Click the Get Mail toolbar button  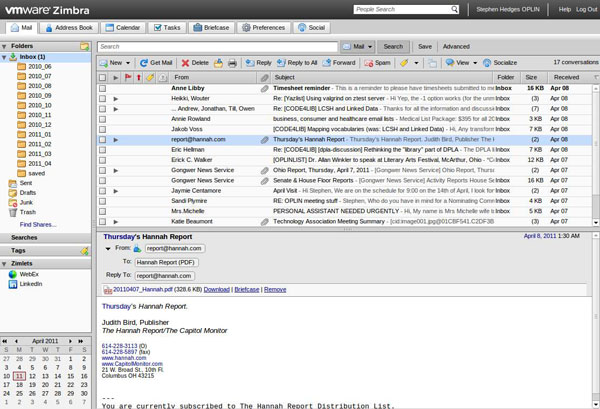point(157,62)
